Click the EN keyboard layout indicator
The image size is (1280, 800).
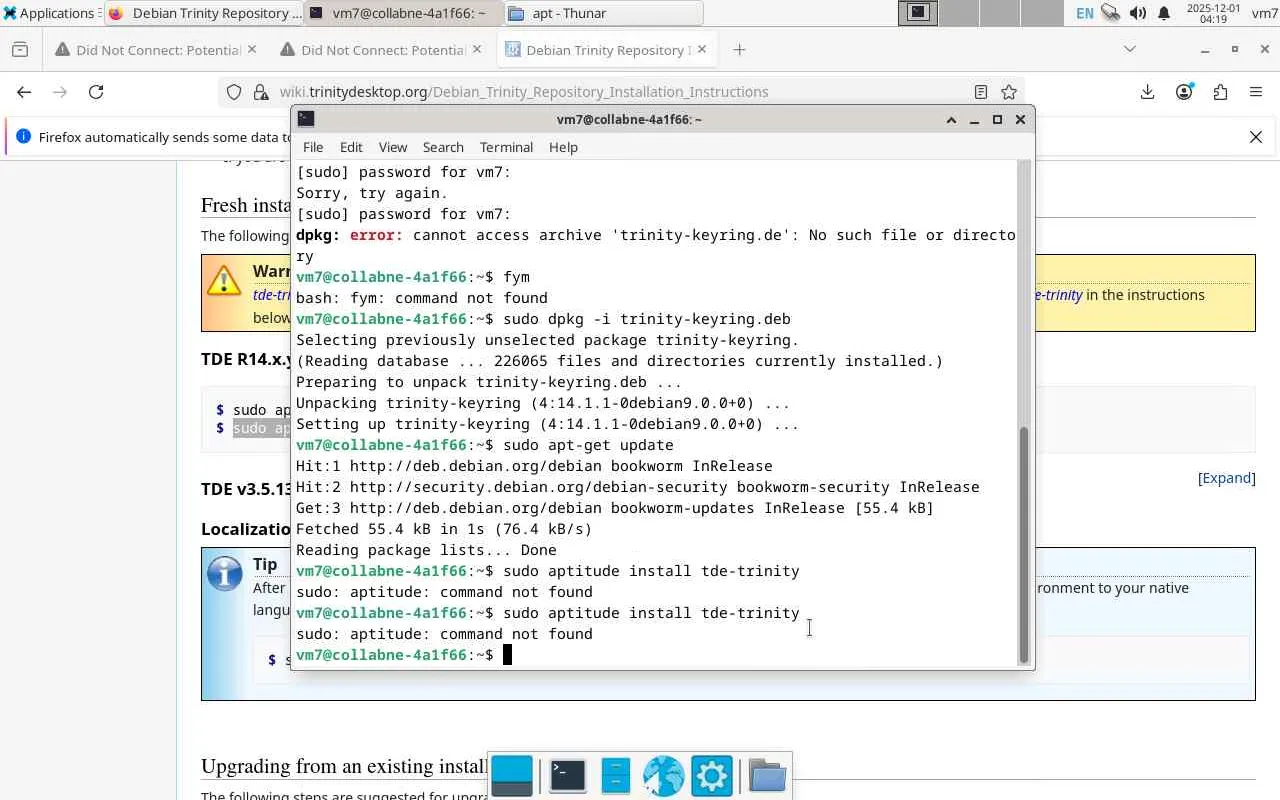pos(1084,13)
